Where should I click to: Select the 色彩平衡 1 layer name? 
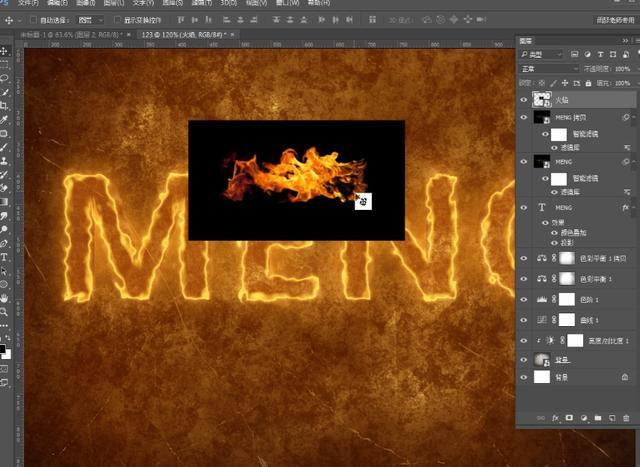point(596,279)
